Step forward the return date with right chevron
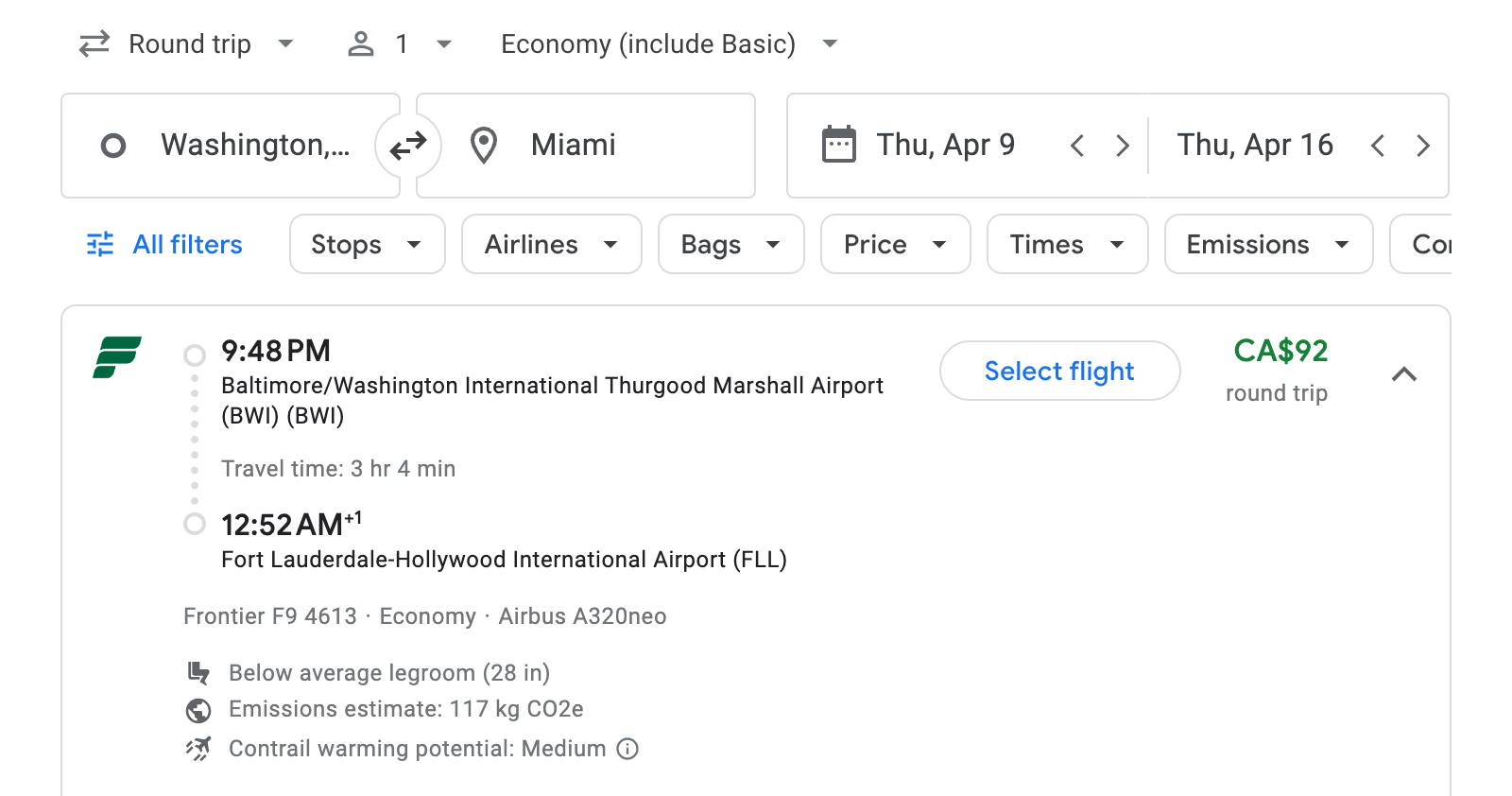Viewport: 1512px width, 796px height. coord(1423,145)
